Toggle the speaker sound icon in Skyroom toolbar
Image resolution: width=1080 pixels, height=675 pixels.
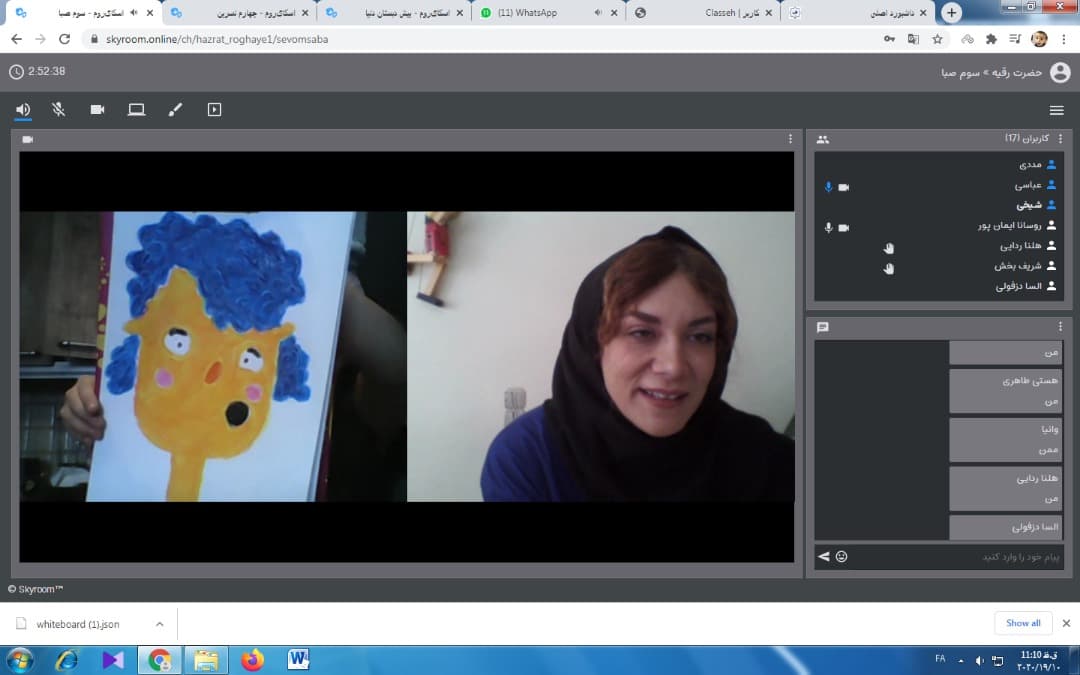[x=23, y=110]
